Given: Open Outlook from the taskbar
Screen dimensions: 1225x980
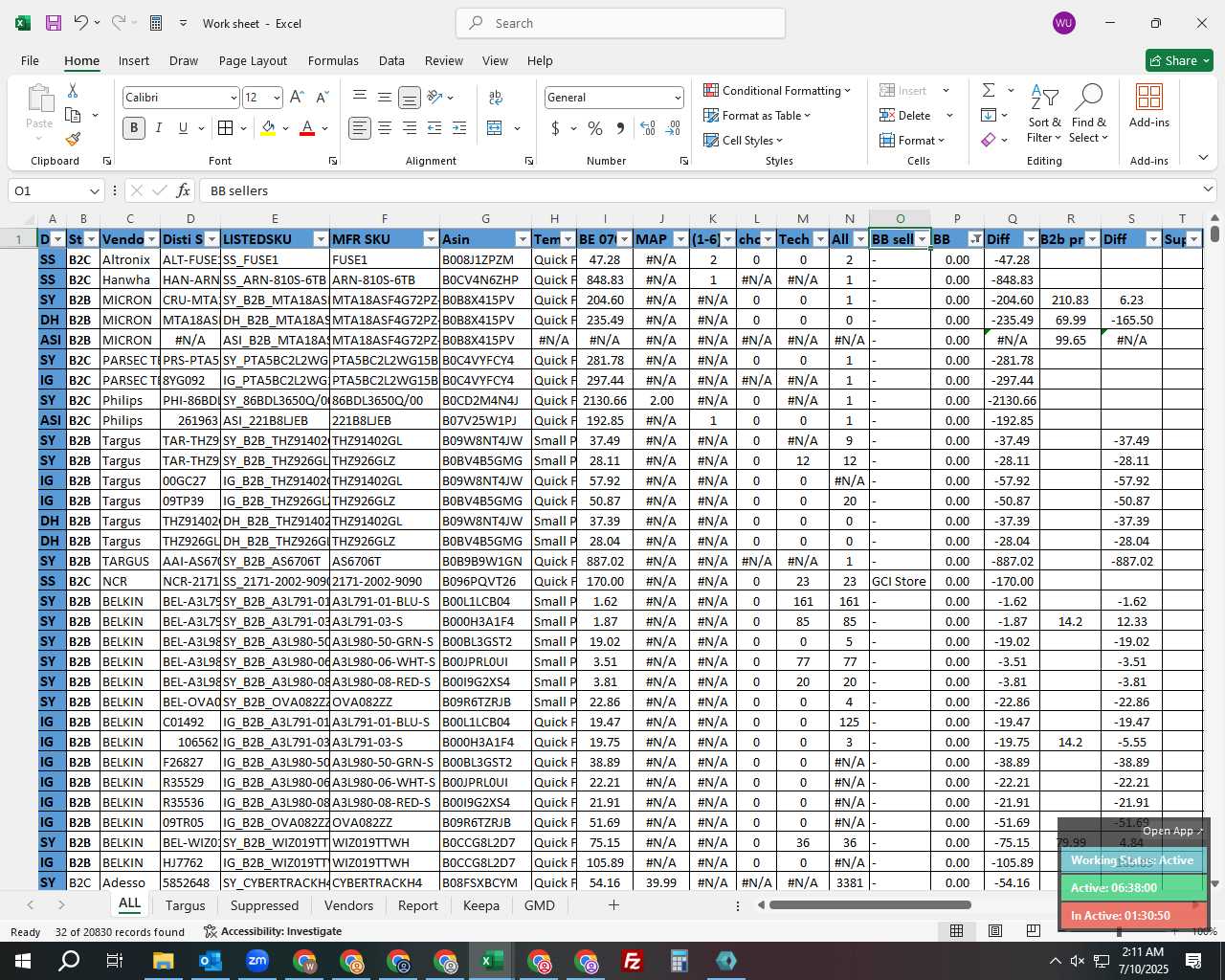Looking at the screenshot, I should click(211, 961).
